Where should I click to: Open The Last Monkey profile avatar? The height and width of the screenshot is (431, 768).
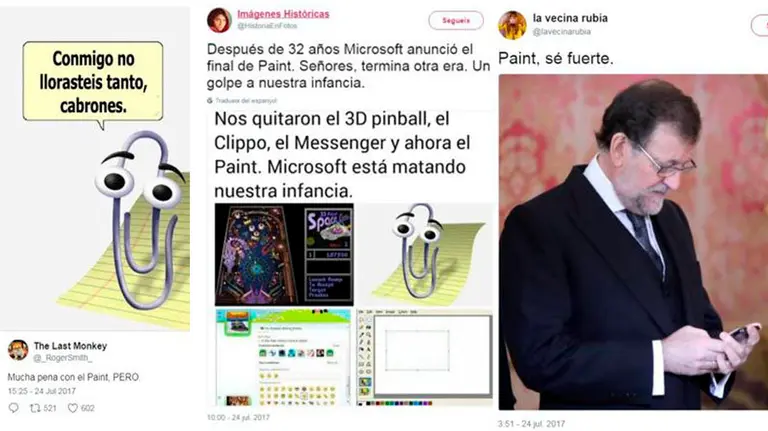pyautogui.click(x=18, y=350)
